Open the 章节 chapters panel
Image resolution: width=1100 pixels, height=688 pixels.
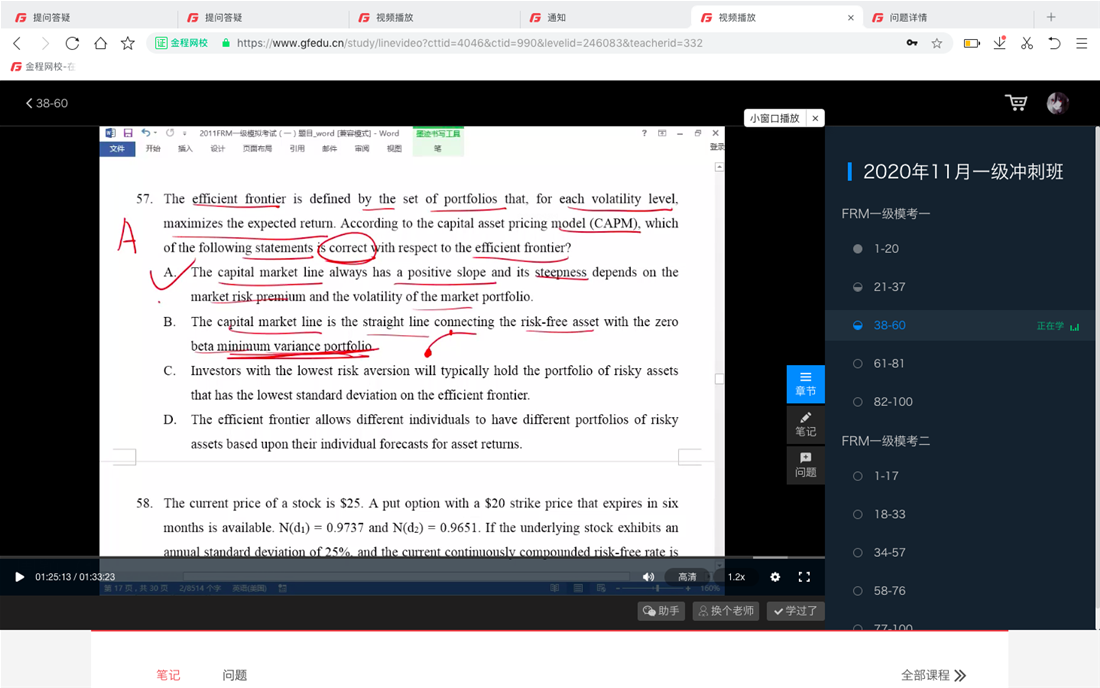click(x=805, y=384)
